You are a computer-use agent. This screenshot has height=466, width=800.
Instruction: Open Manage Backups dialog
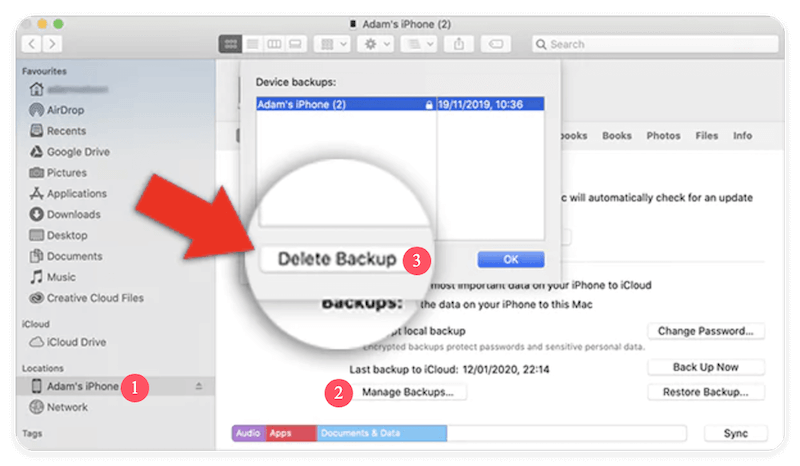408,392
